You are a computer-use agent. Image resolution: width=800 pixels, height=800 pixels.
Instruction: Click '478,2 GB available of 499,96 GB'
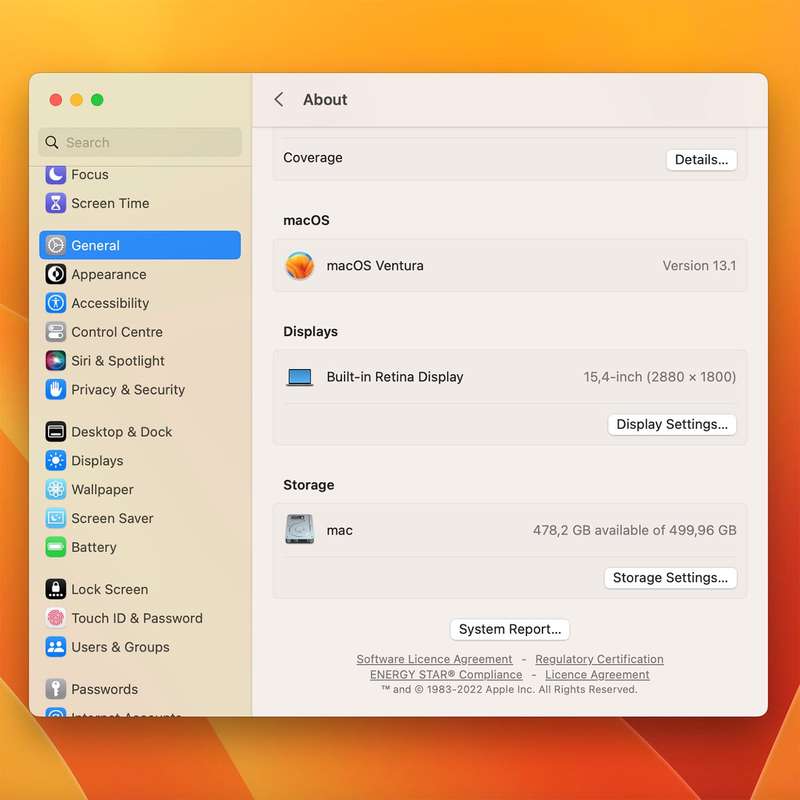coord(634,530)
